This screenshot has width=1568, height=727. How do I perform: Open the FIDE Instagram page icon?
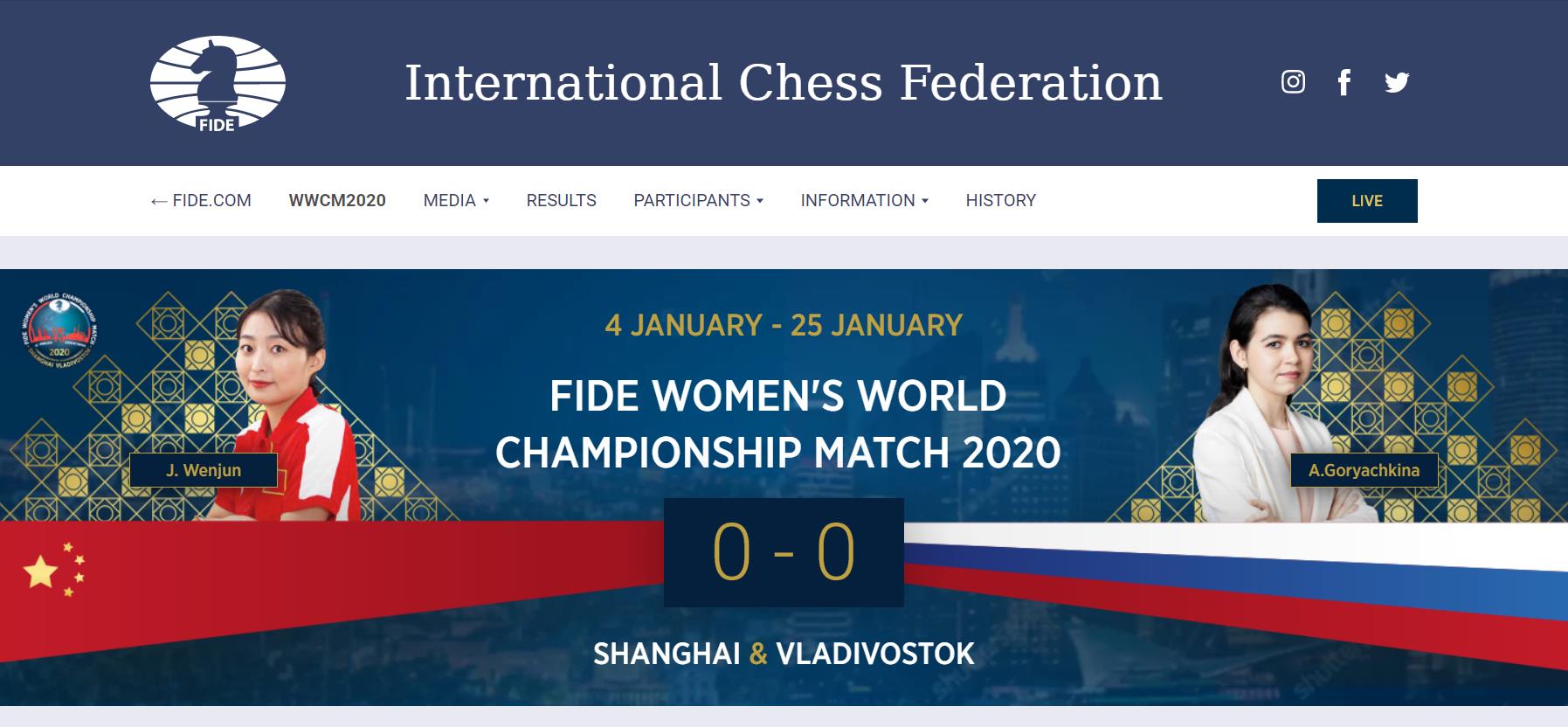pos(1293,82)
